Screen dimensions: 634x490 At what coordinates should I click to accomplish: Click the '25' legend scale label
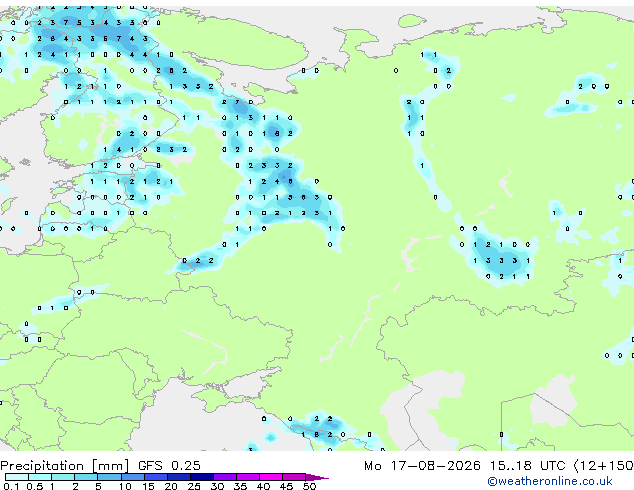click(x=194, y=486)
